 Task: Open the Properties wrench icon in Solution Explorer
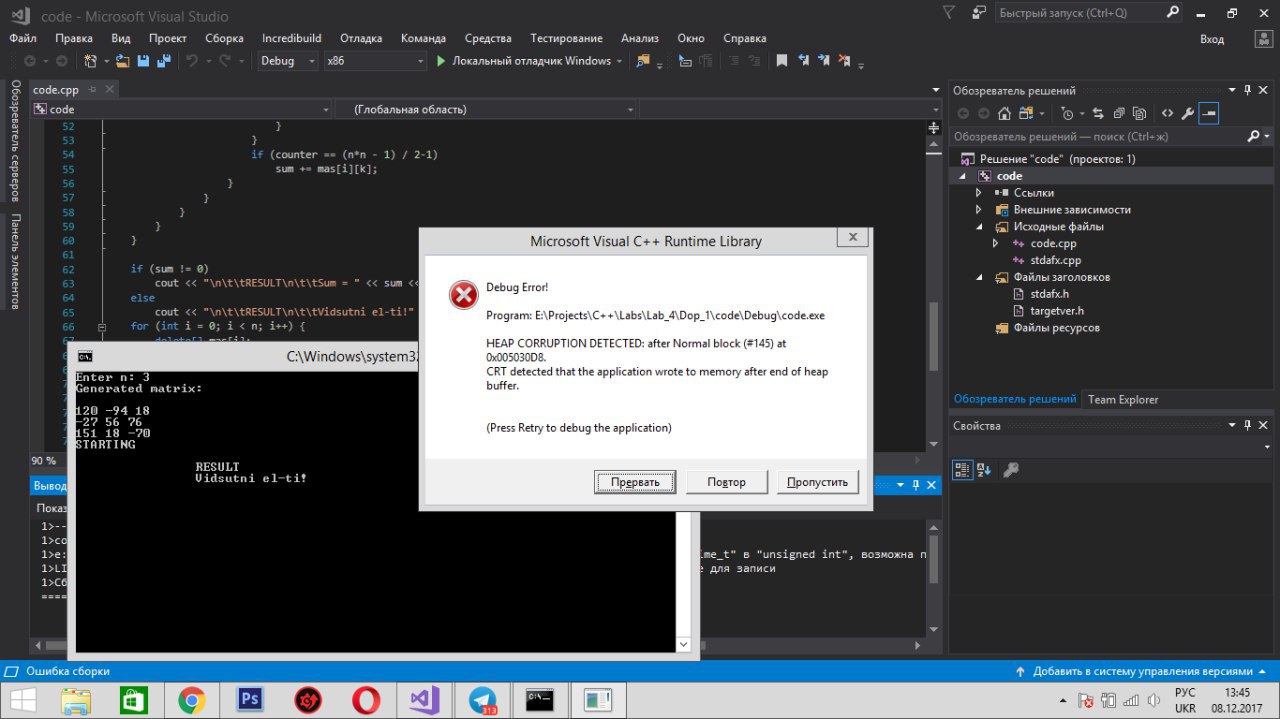tap(1187, 113)
